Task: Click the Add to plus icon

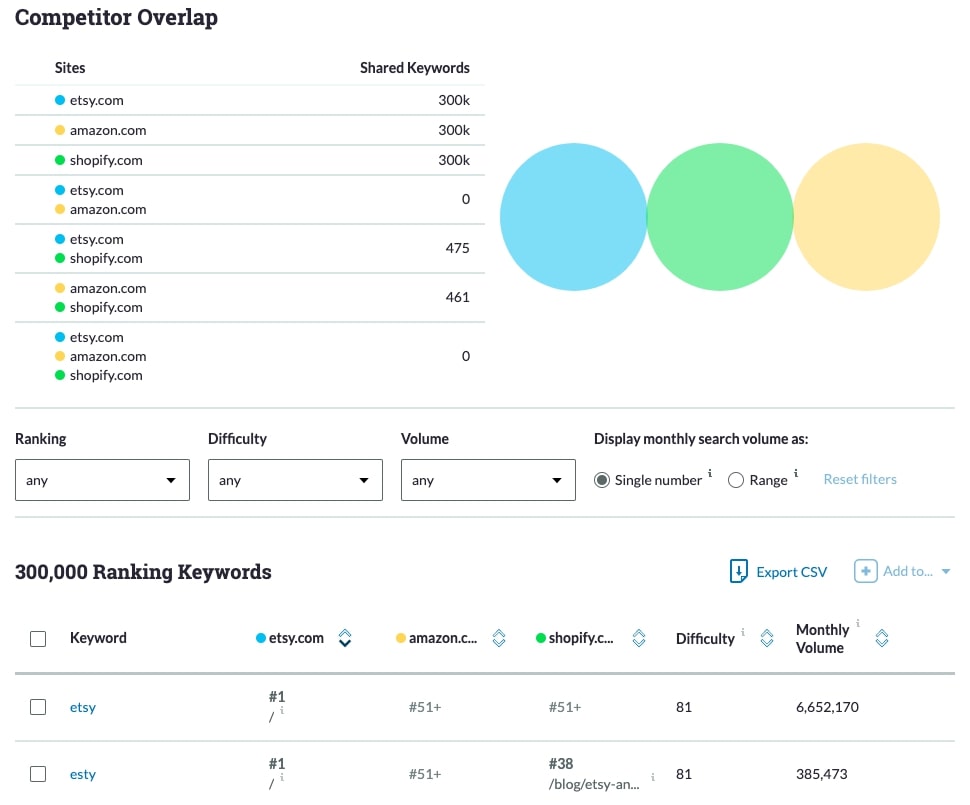Action: 865,571
